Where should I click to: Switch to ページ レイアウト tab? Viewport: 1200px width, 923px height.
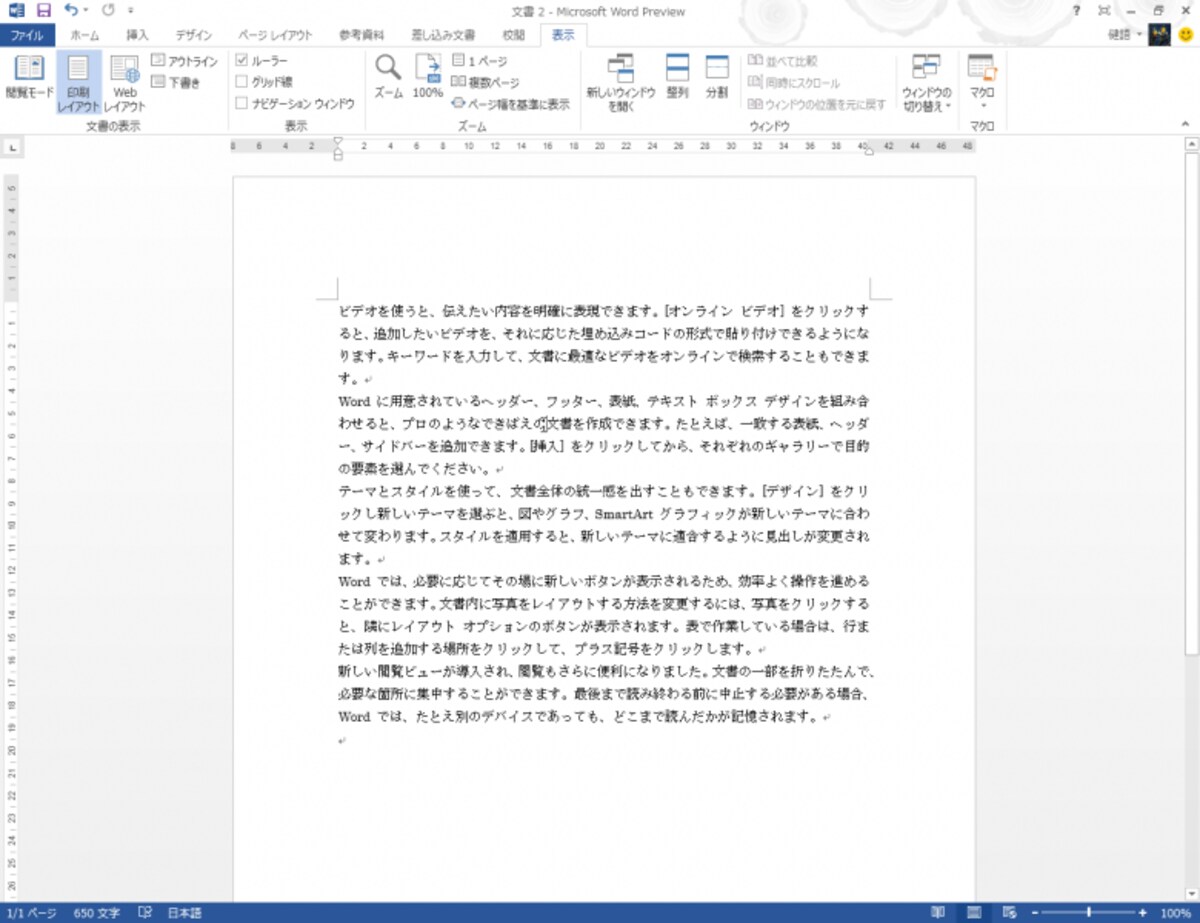coord(275,35)
